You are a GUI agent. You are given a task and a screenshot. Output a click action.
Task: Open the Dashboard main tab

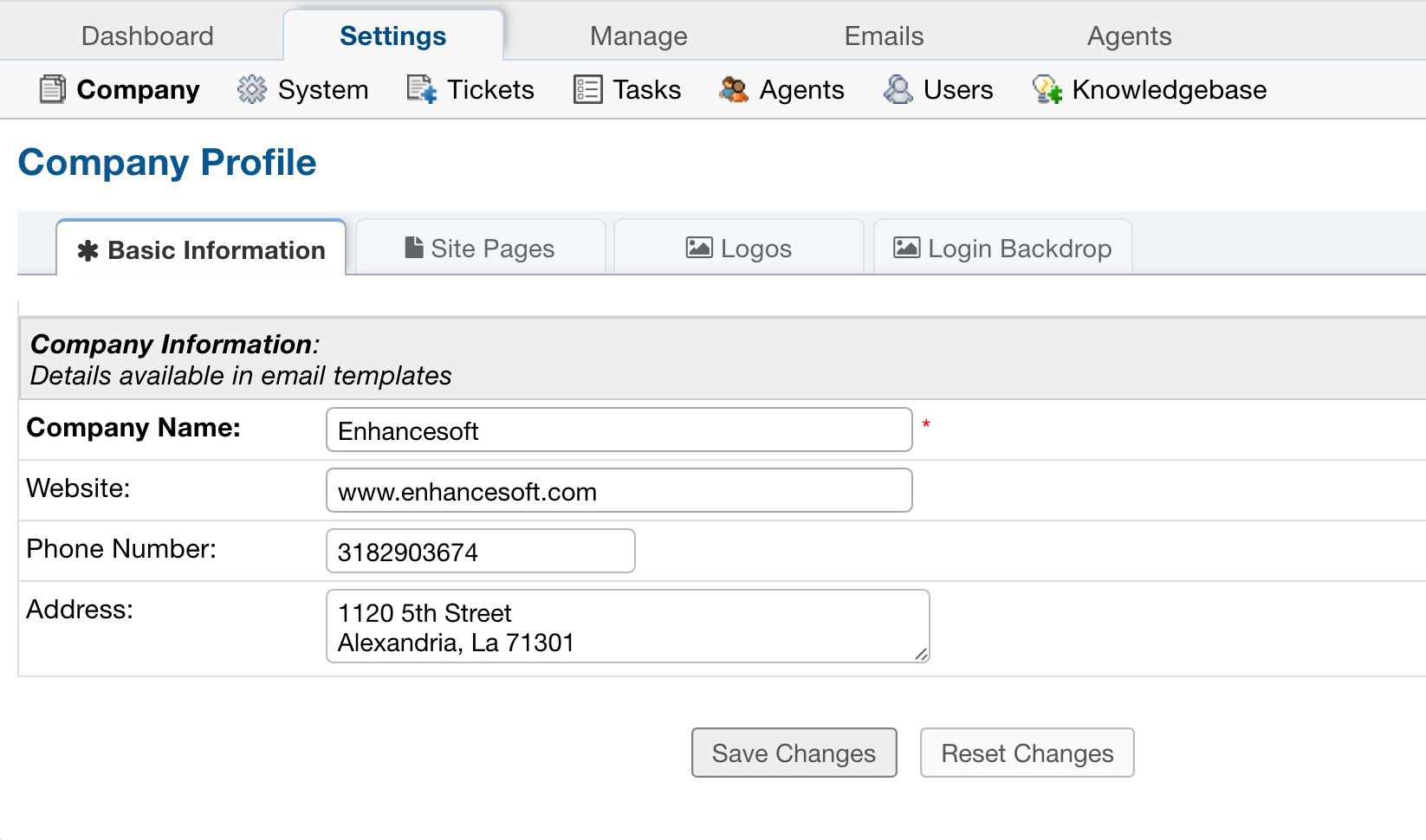147,36
